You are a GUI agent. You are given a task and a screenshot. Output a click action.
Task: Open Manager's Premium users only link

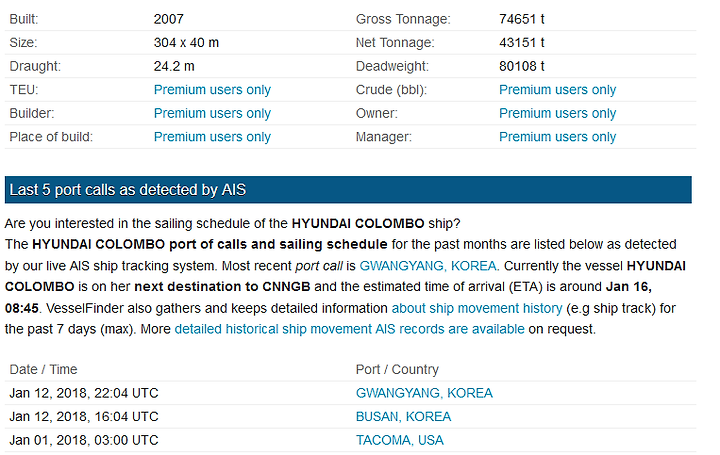pos(557,137)
